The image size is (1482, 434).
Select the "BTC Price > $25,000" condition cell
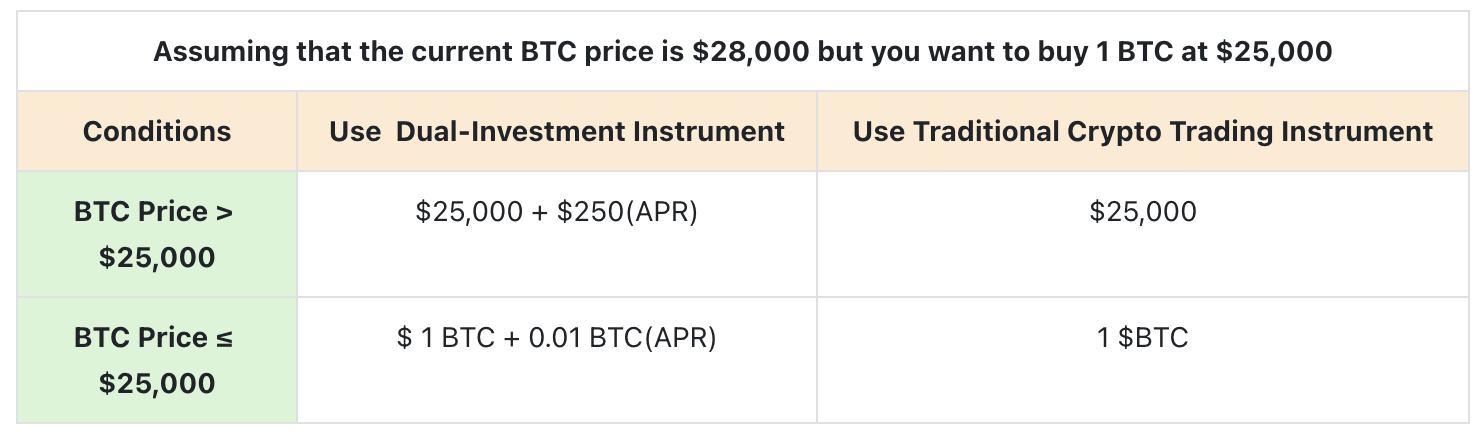click(157, 234)
